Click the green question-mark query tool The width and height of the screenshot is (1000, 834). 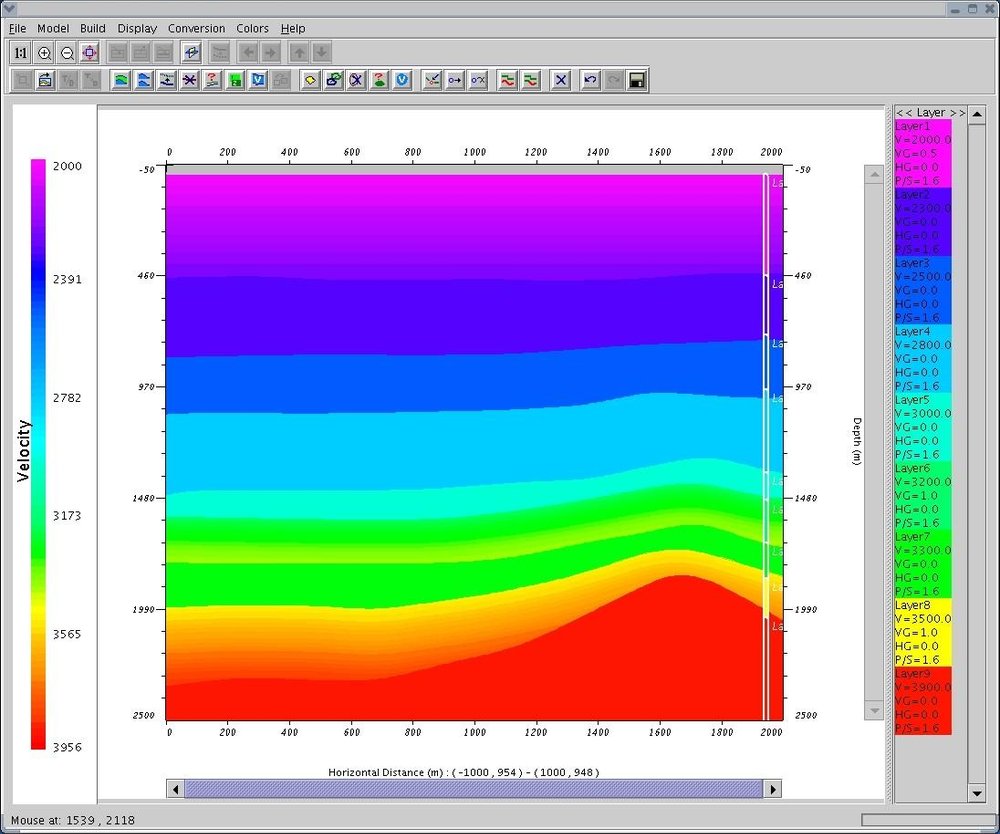pos(380,80)
